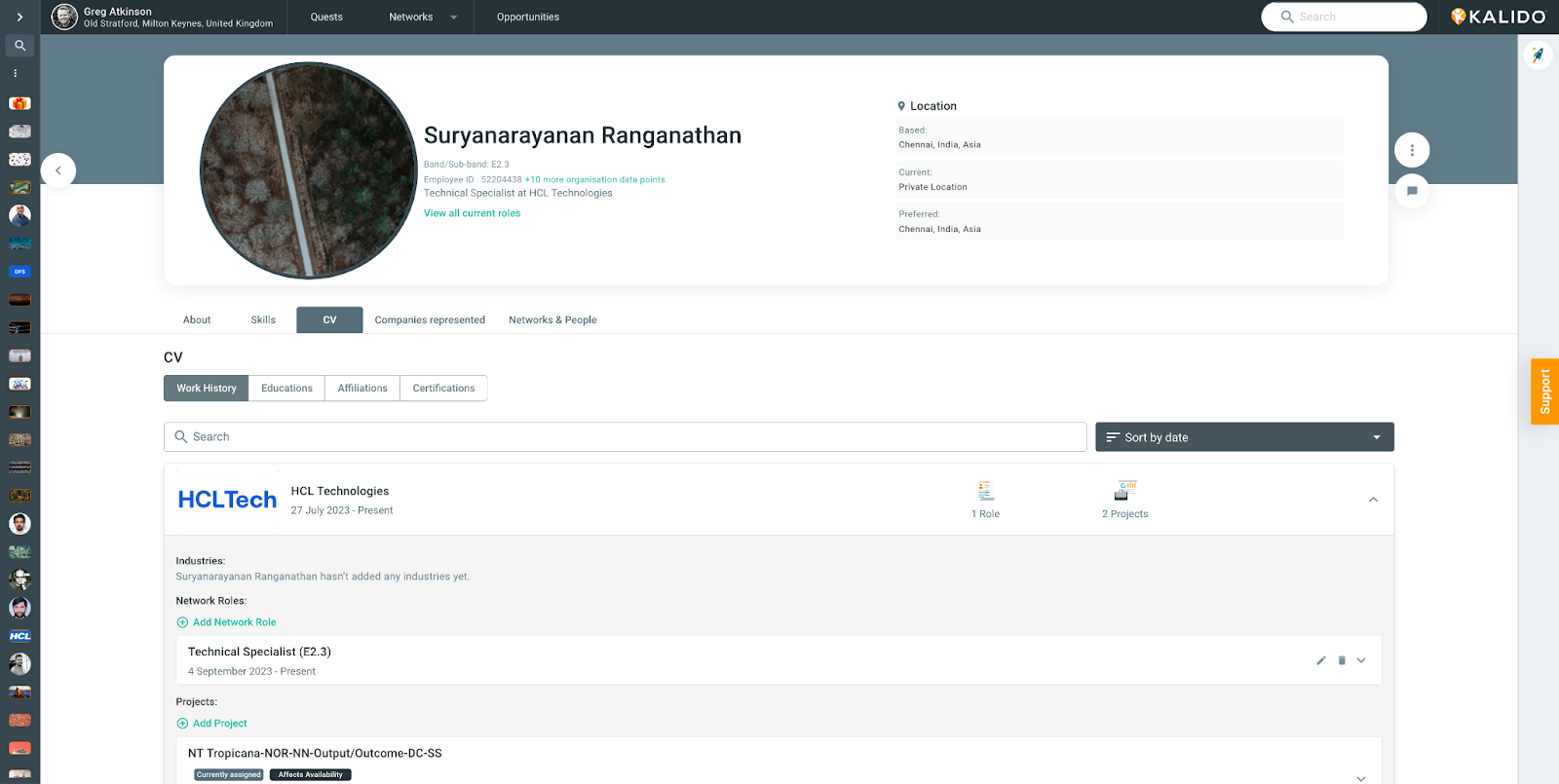The height and width of the screenshot is (784, 1559).
Task: Click the trash delete icon for Technical Specialist role
Action: coord(1342,660)
